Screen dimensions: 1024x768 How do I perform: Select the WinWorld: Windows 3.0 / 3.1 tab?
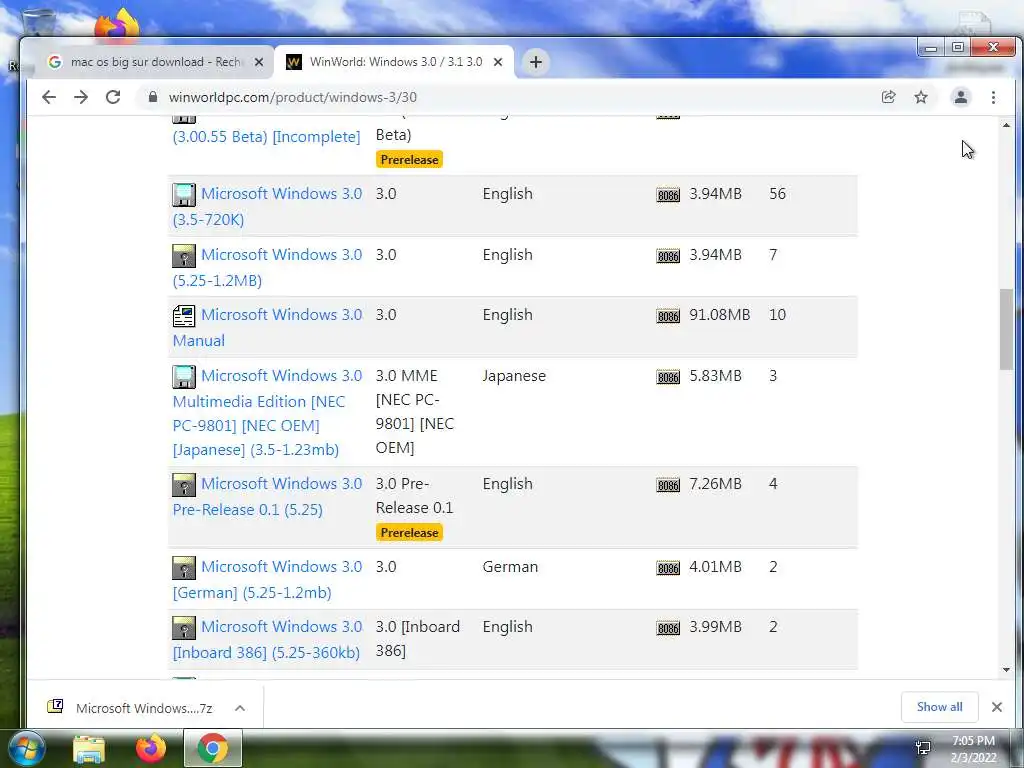[x=394, y=62]
